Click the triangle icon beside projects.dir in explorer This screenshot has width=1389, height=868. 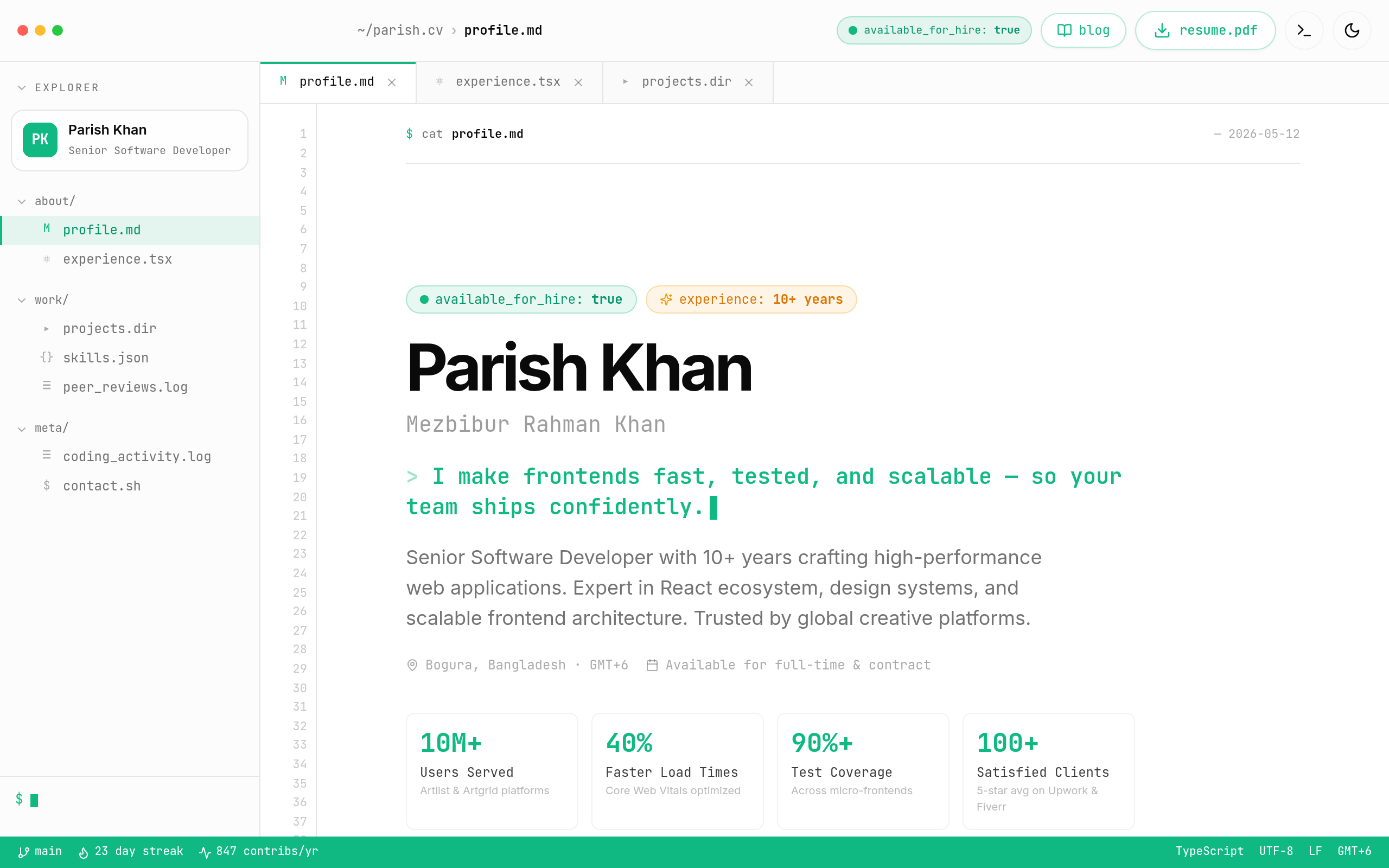coord(47,329)
